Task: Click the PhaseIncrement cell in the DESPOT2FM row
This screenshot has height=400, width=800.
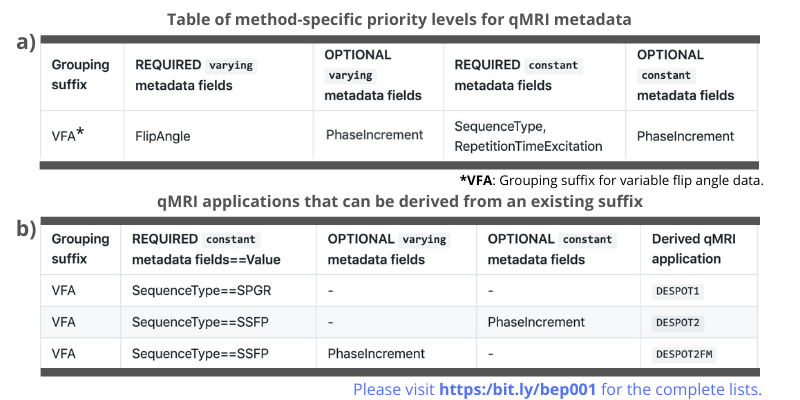Action: tap(376, 354)
